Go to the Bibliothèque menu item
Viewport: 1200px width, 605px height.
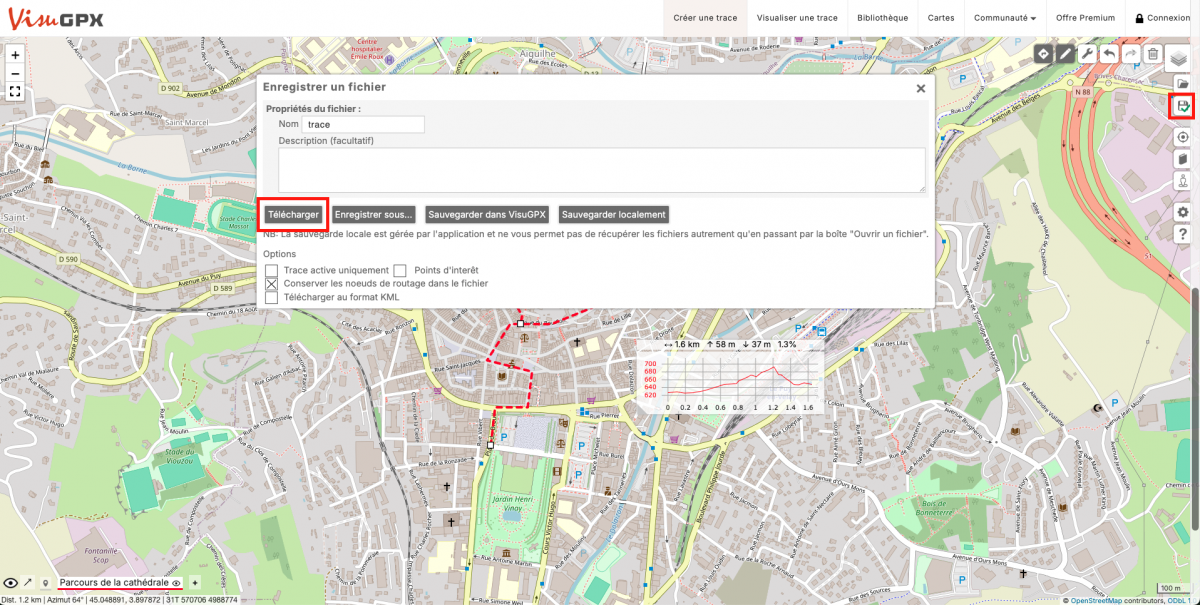point(883,18)
